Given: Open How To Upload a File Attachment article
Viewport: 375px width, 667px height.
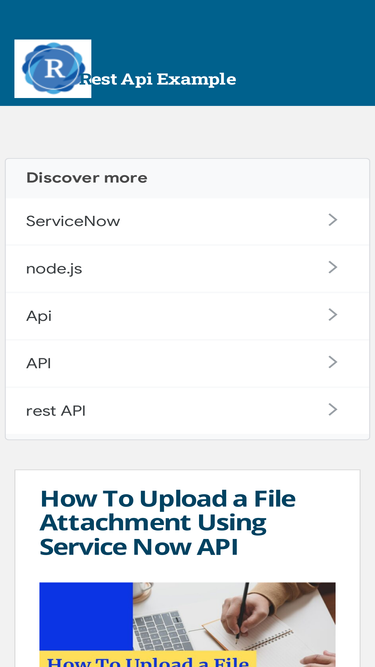Looking at the screenshot, I should pyautogui.click(x=168, y=523).
